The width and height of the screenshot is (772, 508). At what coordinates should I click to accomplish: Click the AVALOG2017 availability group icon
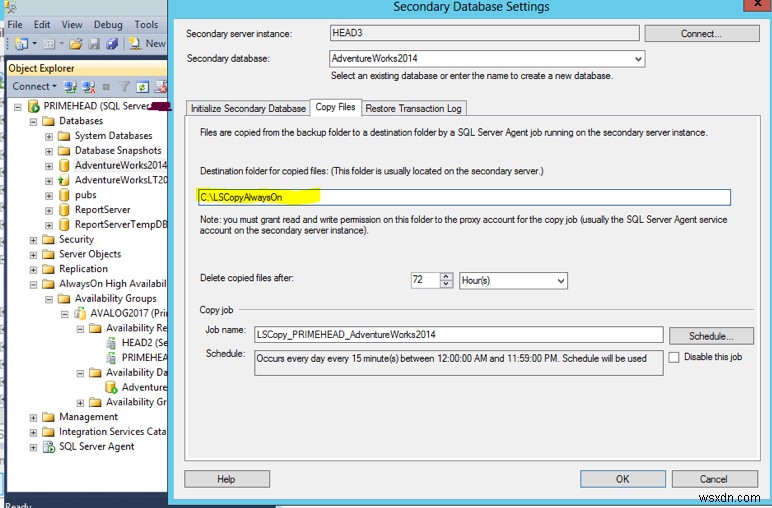(80, 313)
